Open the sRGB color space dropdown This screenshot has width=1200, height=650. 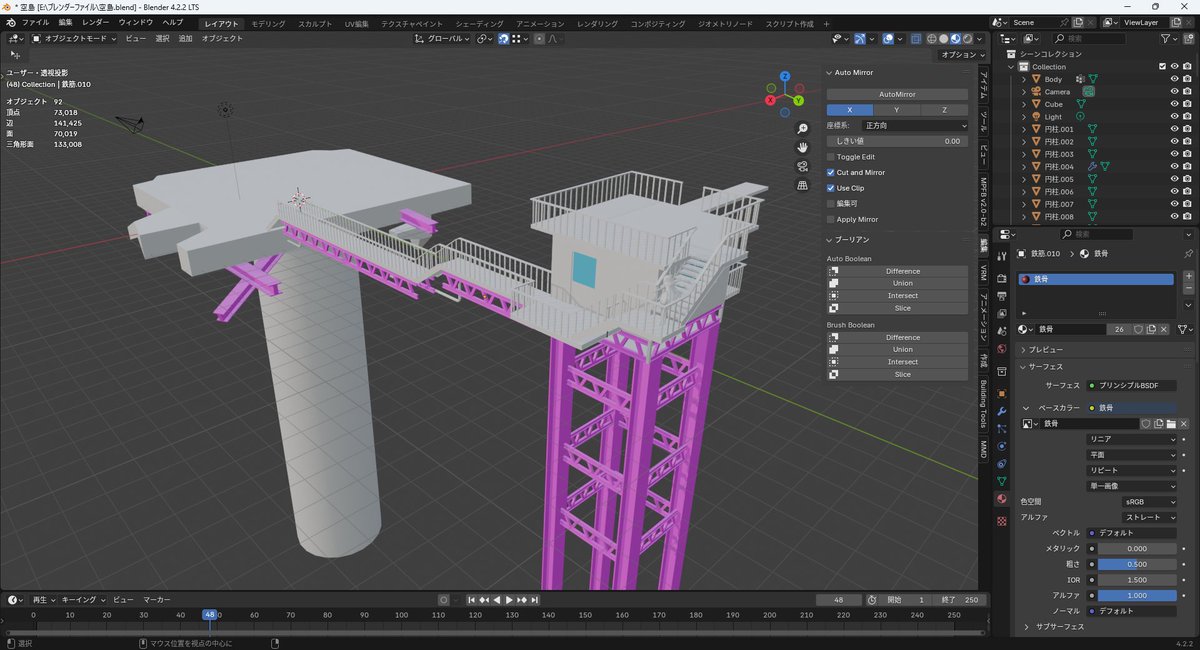[1147, 501]
